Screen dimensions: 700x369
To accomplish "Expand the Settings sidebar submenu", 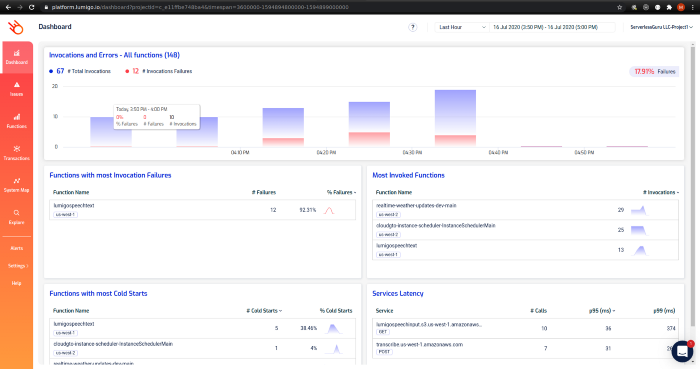I will point(18,266).
